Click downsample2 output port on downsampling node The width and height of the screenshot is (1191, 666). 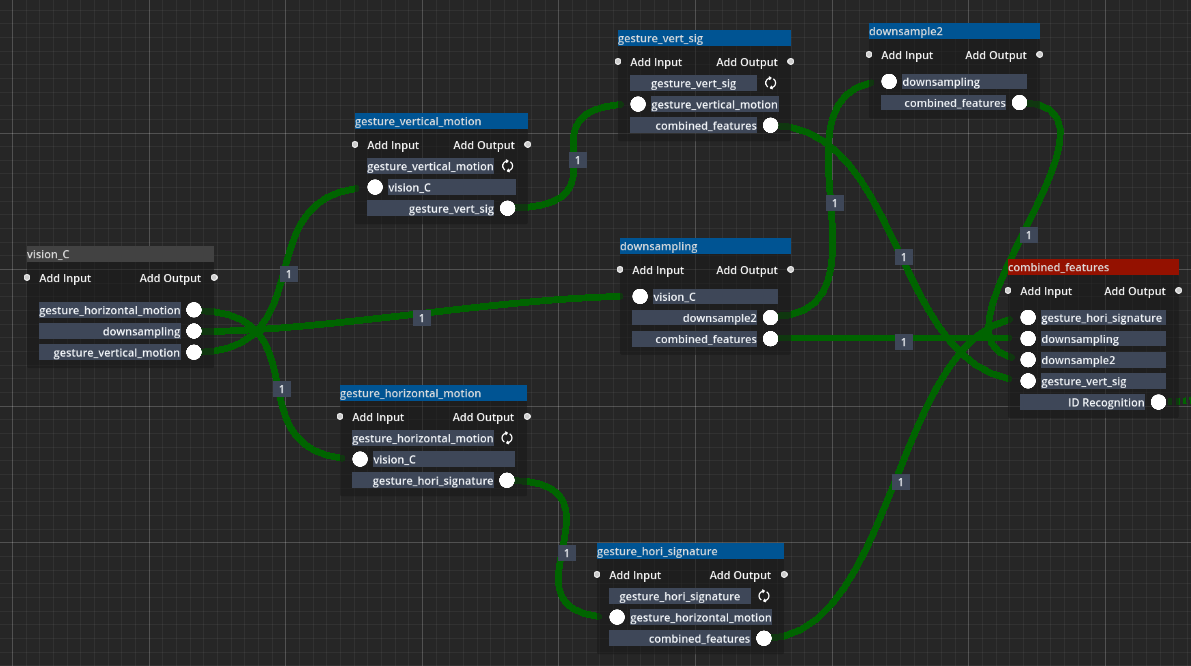point(770,318)
